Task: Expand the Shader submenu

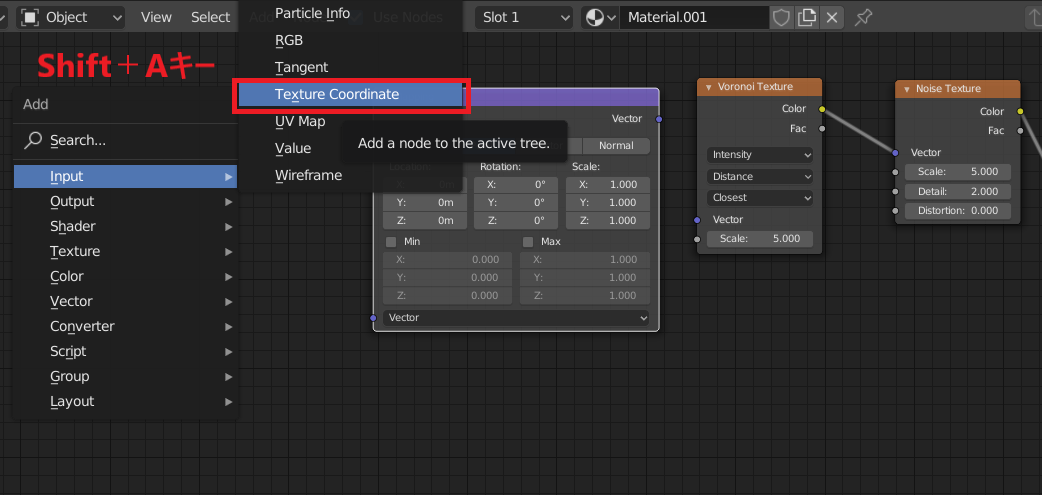Action: 126,227
